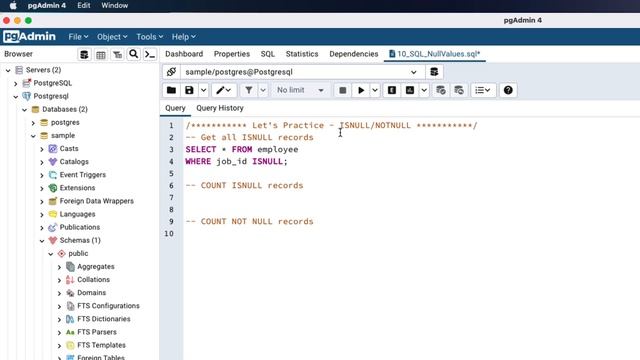Expand the Save options arrow
Screen dimensions: 640x360
tap(203, 90)
